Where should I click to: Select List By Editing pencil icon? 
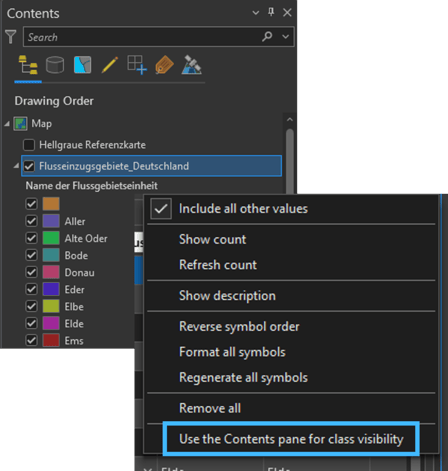click(x=110, y=65)
